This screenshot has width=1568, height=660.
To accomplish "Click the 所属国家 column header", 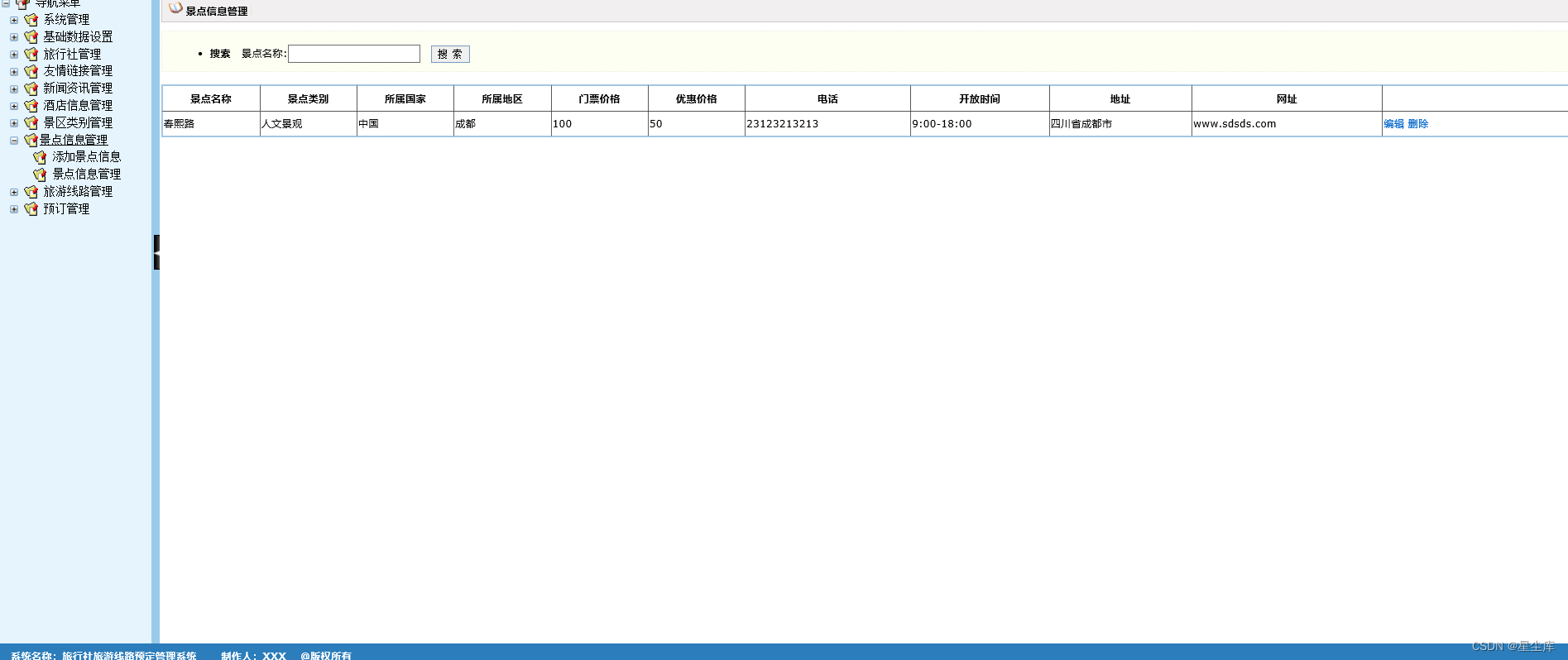I will click(405, 98).
